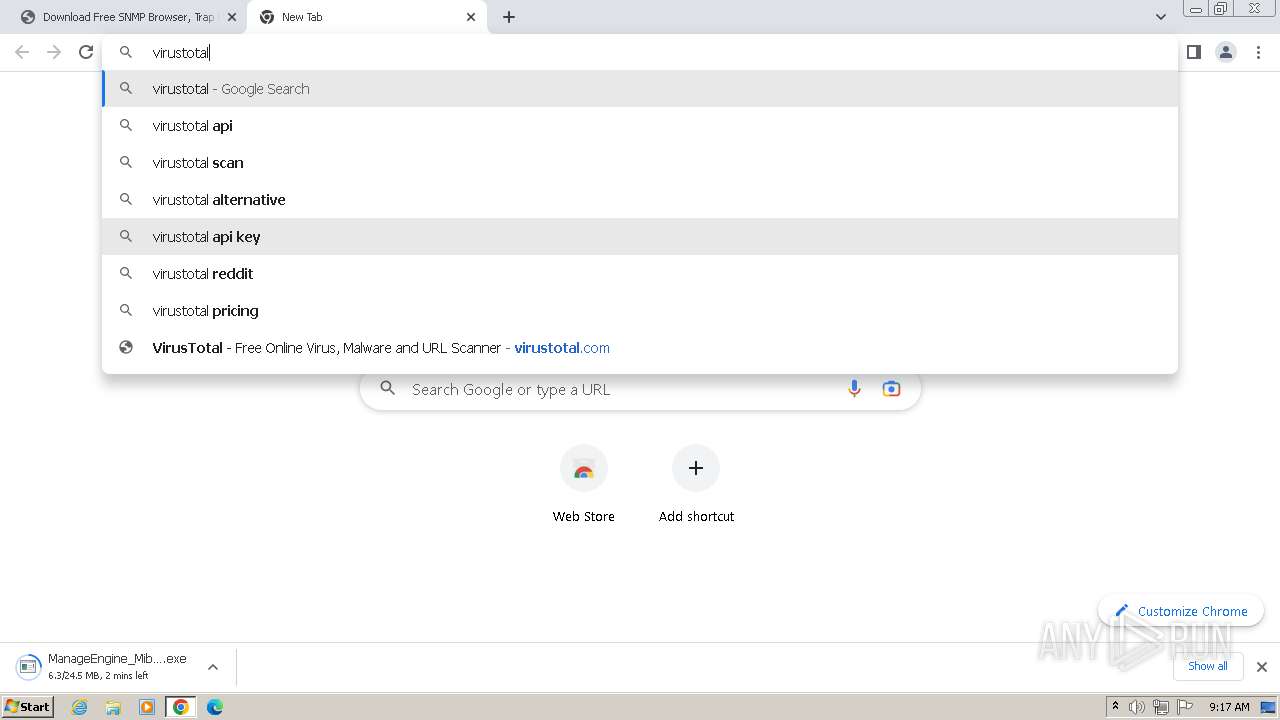Viewport: 1280px width, 720px height.
Task: Open the Web Store shortcut
Action: 584,485
